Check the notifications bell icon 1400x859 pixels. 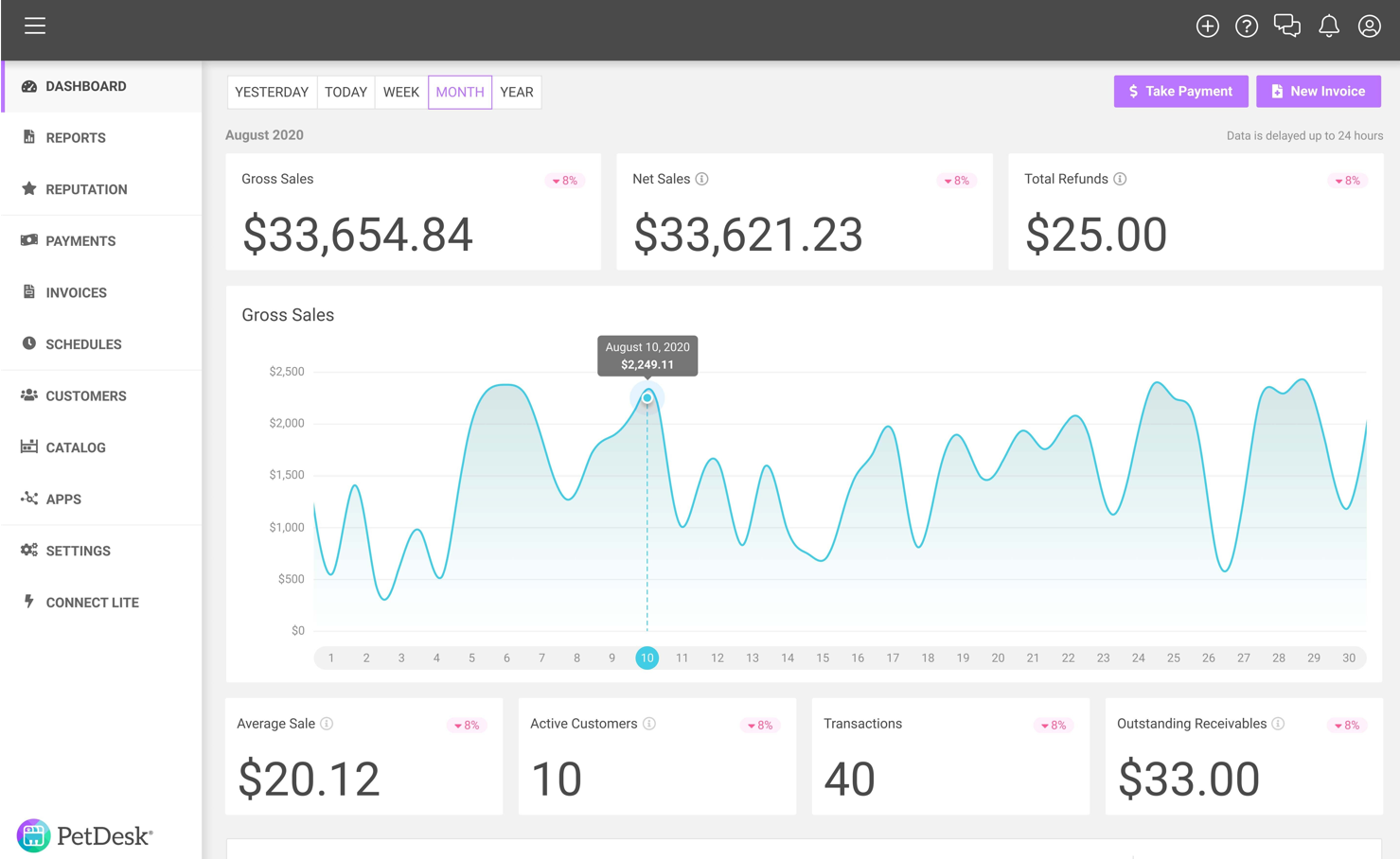[x=1329, y=26]
